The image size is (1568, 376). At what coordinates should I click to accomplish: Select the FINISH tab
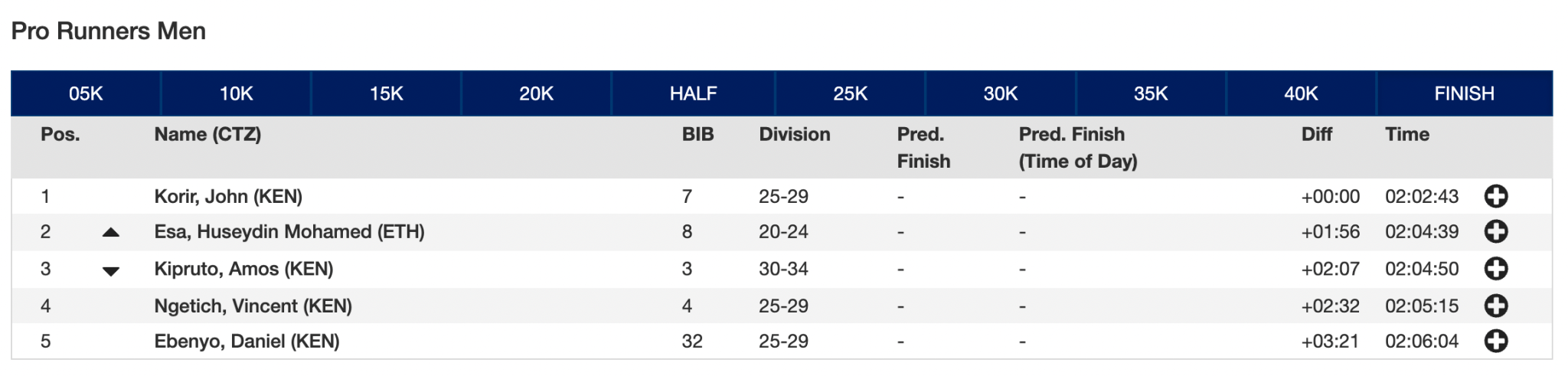pos(1464,93)
